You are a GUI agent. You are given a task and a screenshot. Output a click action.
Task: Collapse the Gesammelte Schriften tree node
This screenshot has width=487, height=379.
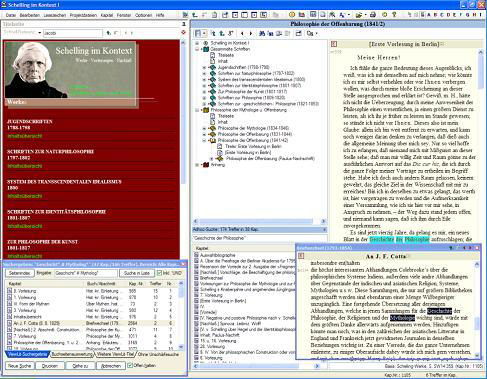pyautogui.click(x=197, y=49)
